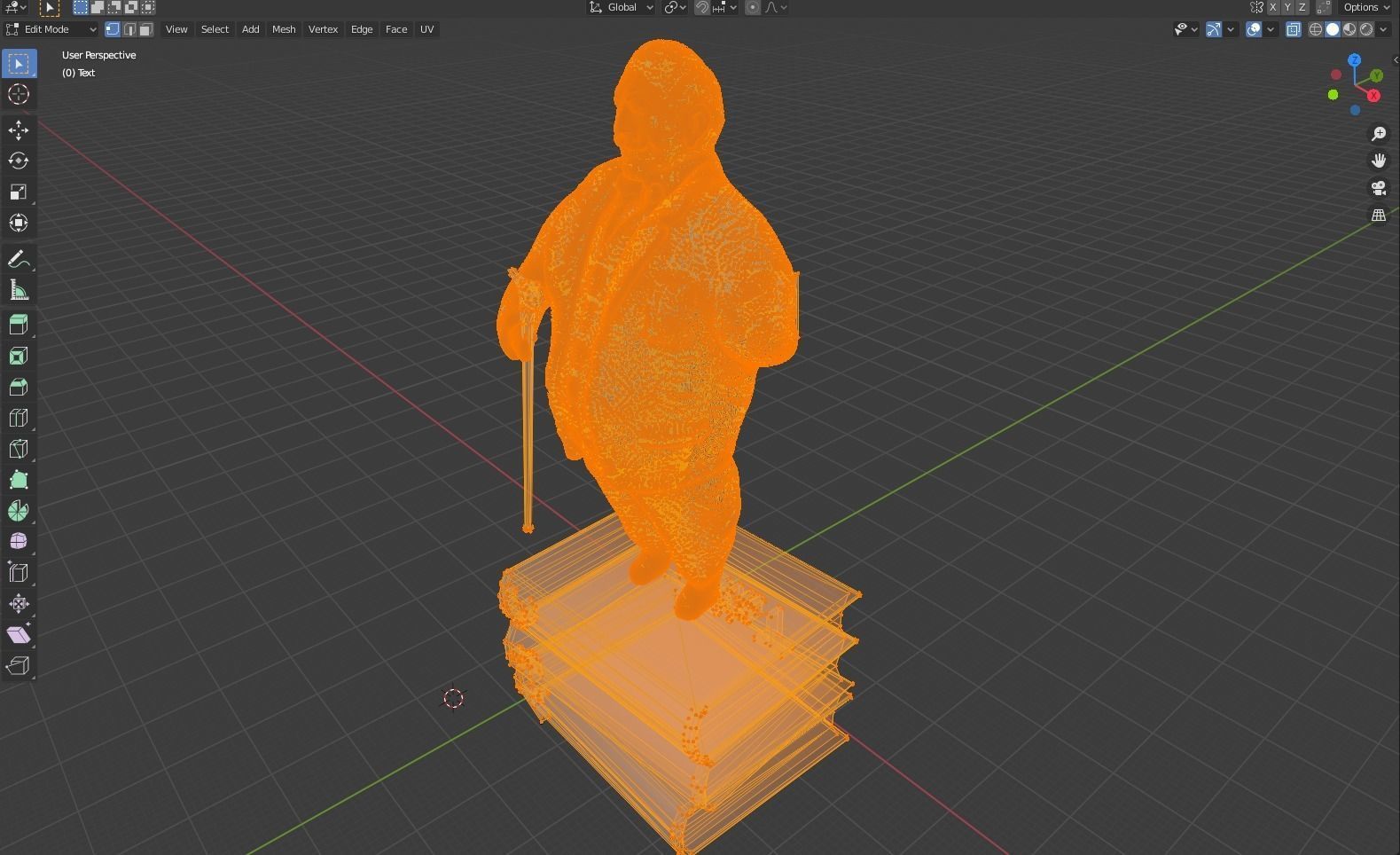Toggle viewport overlays button
1400x855 pixels.
point(1254,29)
